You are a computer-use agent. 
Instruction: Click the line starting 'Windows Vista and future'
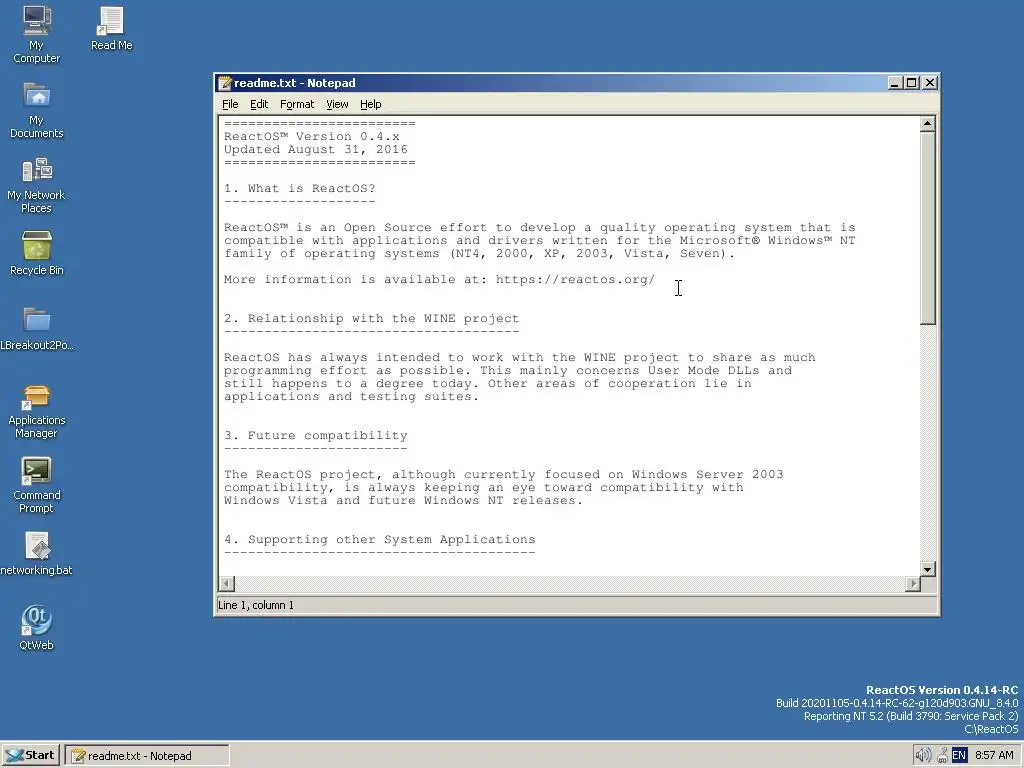[x=403, y=500]
